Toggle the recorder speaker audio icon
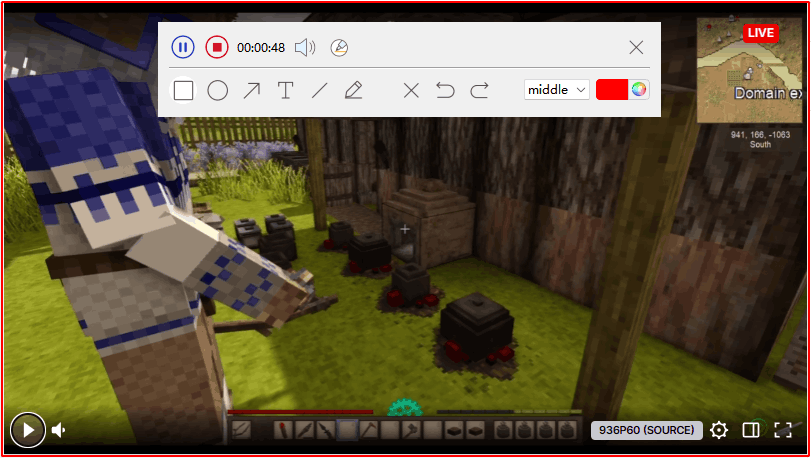811x458 pixels. (x=305, y=48)
